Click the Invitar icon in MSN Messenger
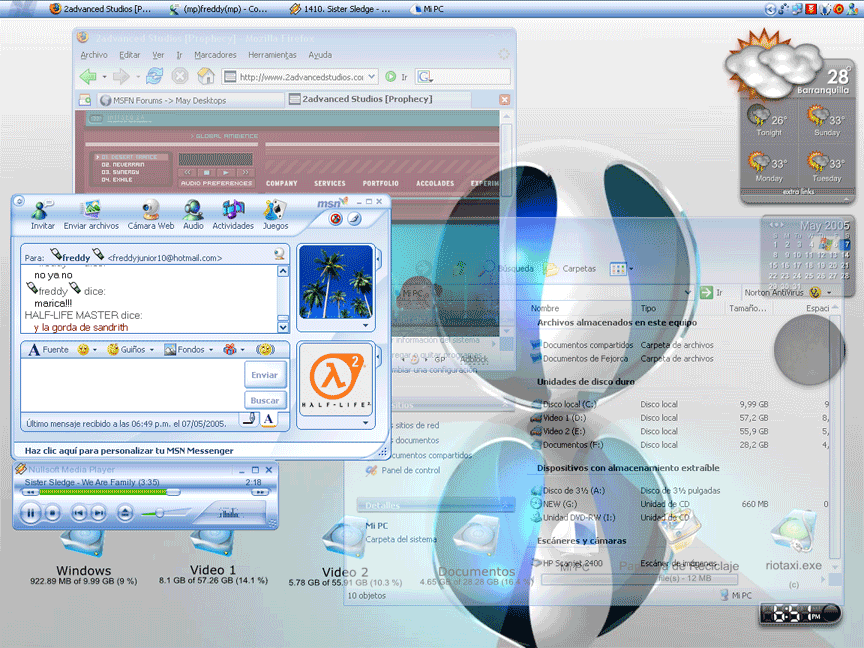 coord(42,215)
